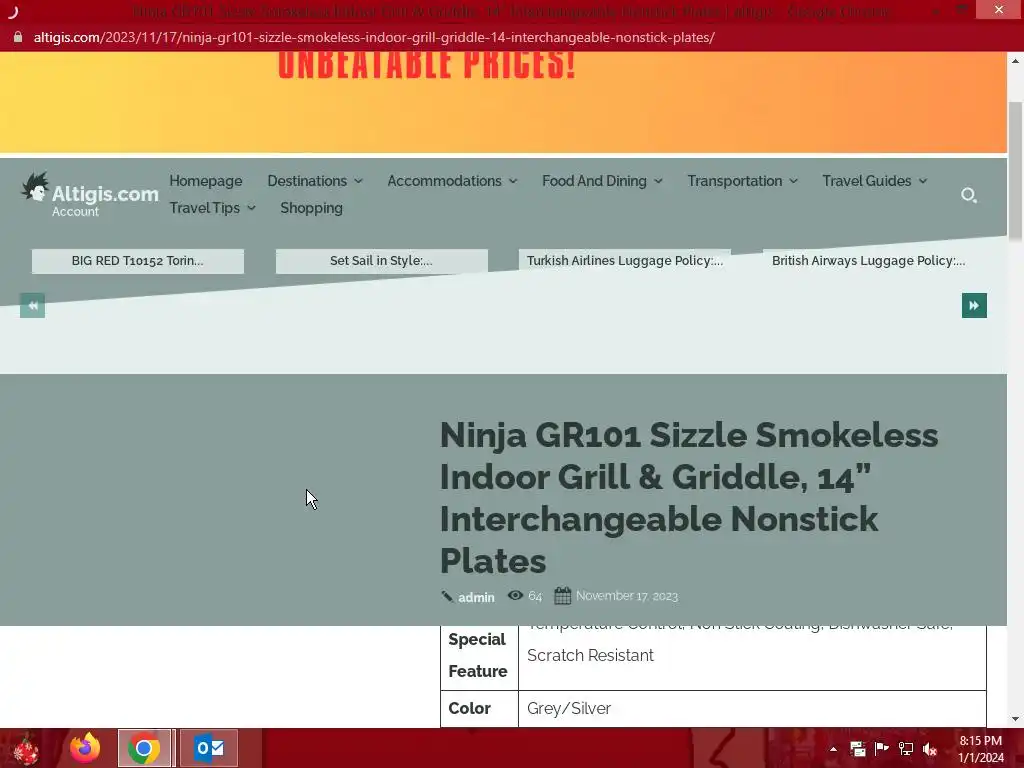Expand the Transportation menu chevron
The height and width of the screenshot is (768, 1024).
click(x=793, y=181)
